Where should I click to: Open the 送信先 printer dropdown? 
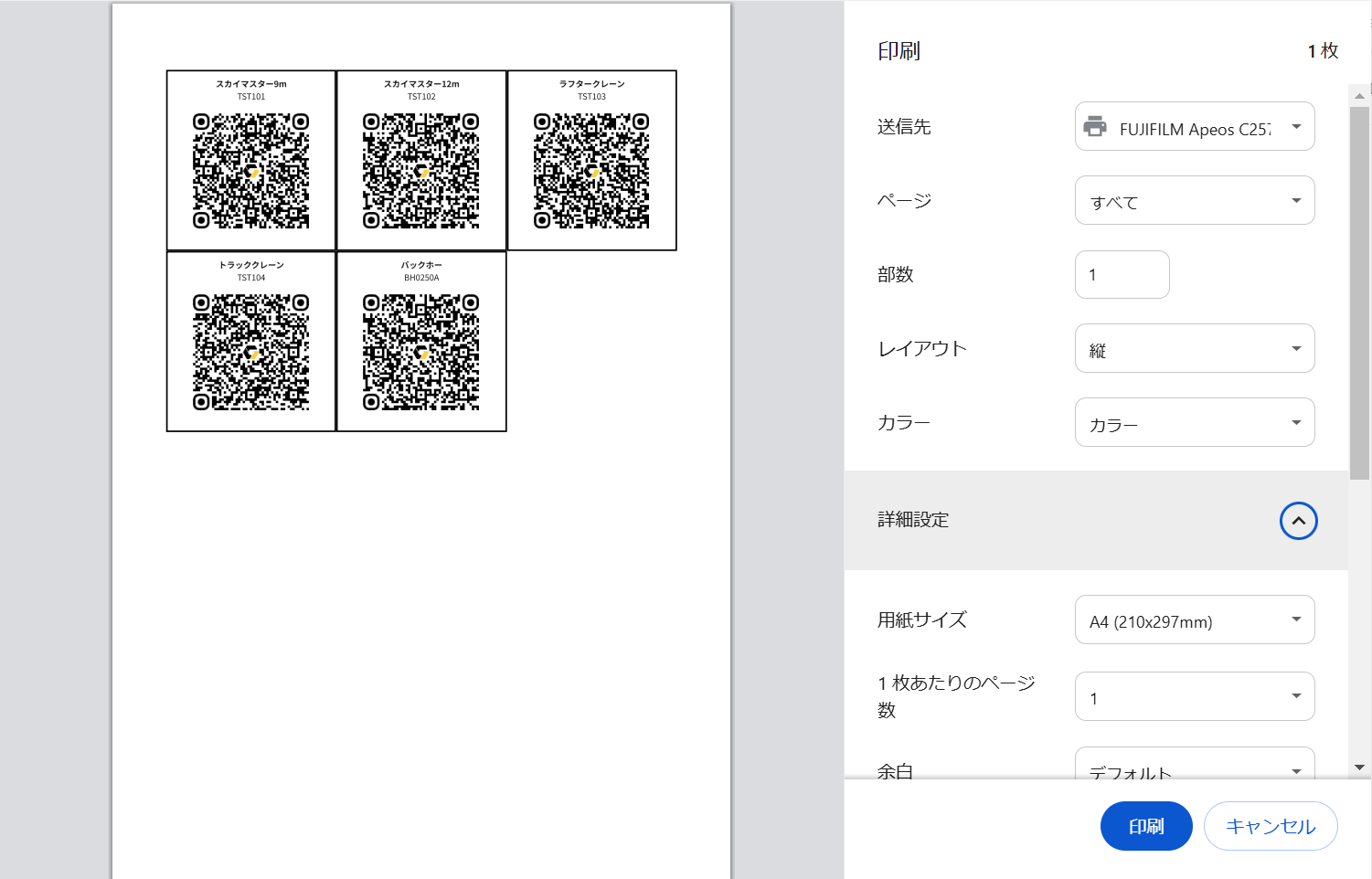1194,127
